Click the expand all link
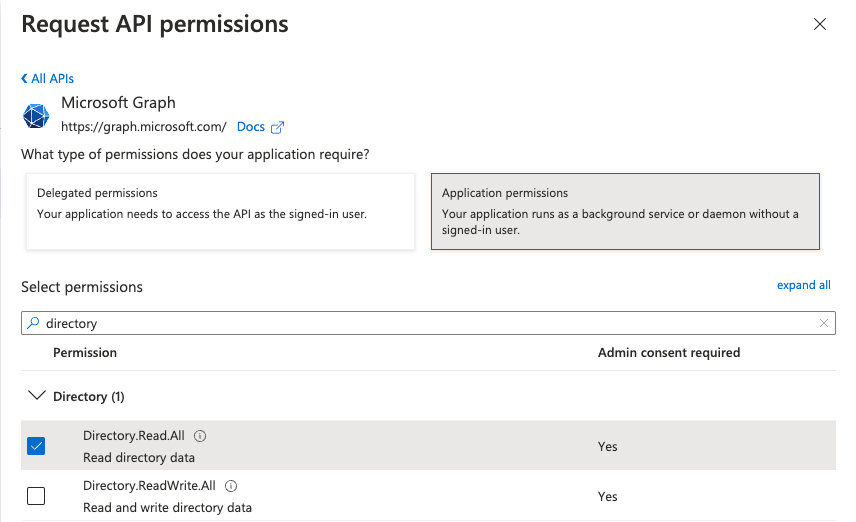 pyautogui.click(x=803, y=285)
